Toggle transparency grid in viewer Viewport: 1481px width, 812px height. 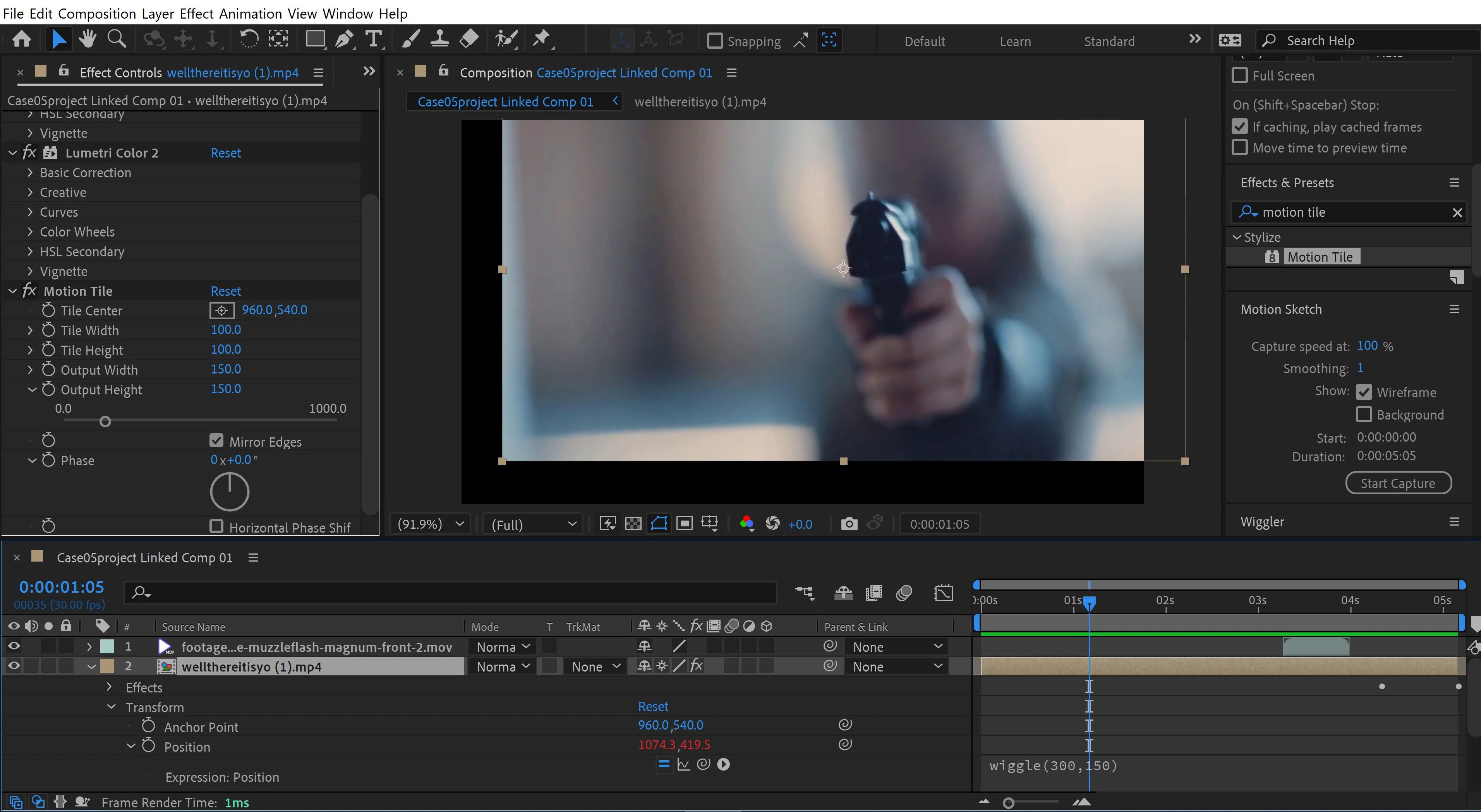pos(633,524)
